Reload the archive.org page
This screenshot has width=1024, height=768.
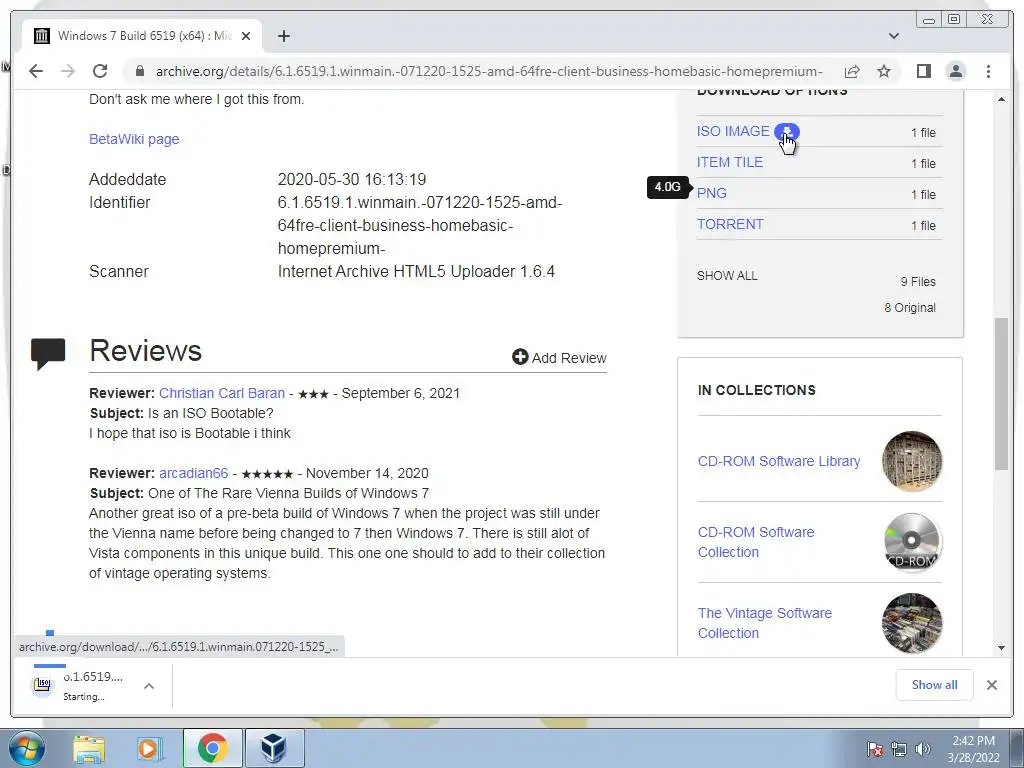[100, 71]
